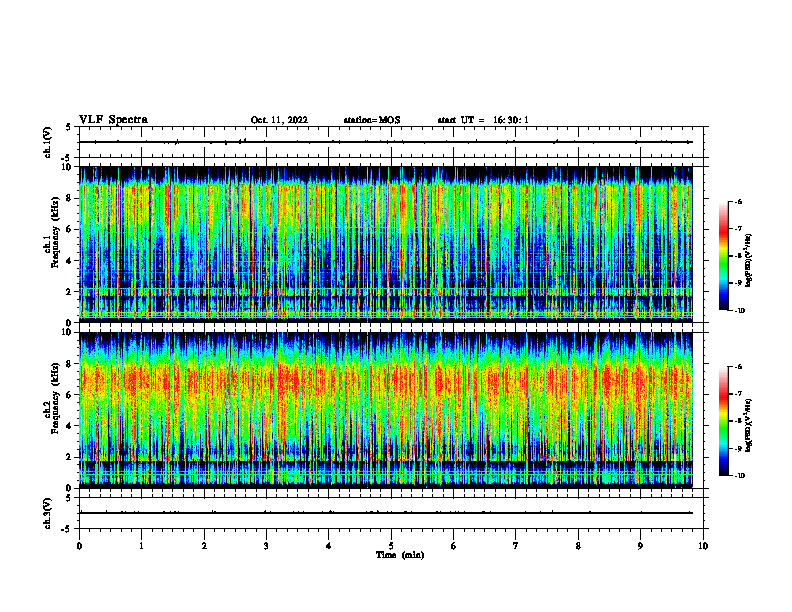
Task: Click the "7" tick on the time axis
Action: coord(516,546)
